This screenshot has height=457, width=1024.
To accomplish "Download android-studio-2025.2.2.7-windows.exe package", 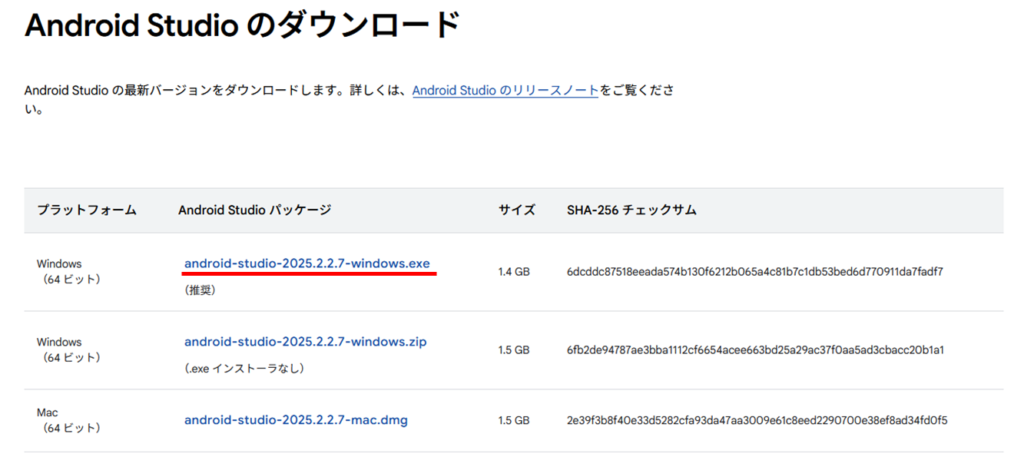I will click(x=307, y=263).
